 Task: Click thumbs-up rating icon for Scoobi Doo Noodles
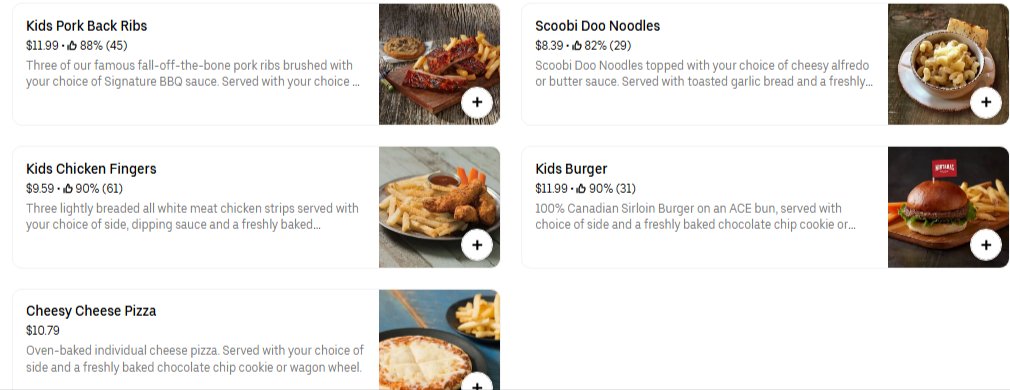(576, 46)
